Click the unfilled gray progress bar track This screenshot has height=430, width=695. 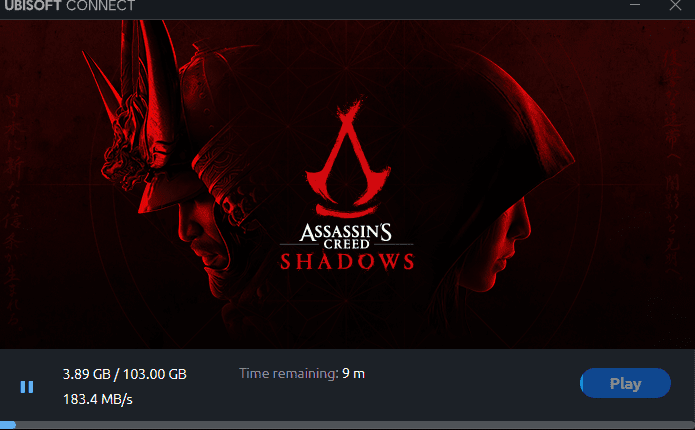350,425
